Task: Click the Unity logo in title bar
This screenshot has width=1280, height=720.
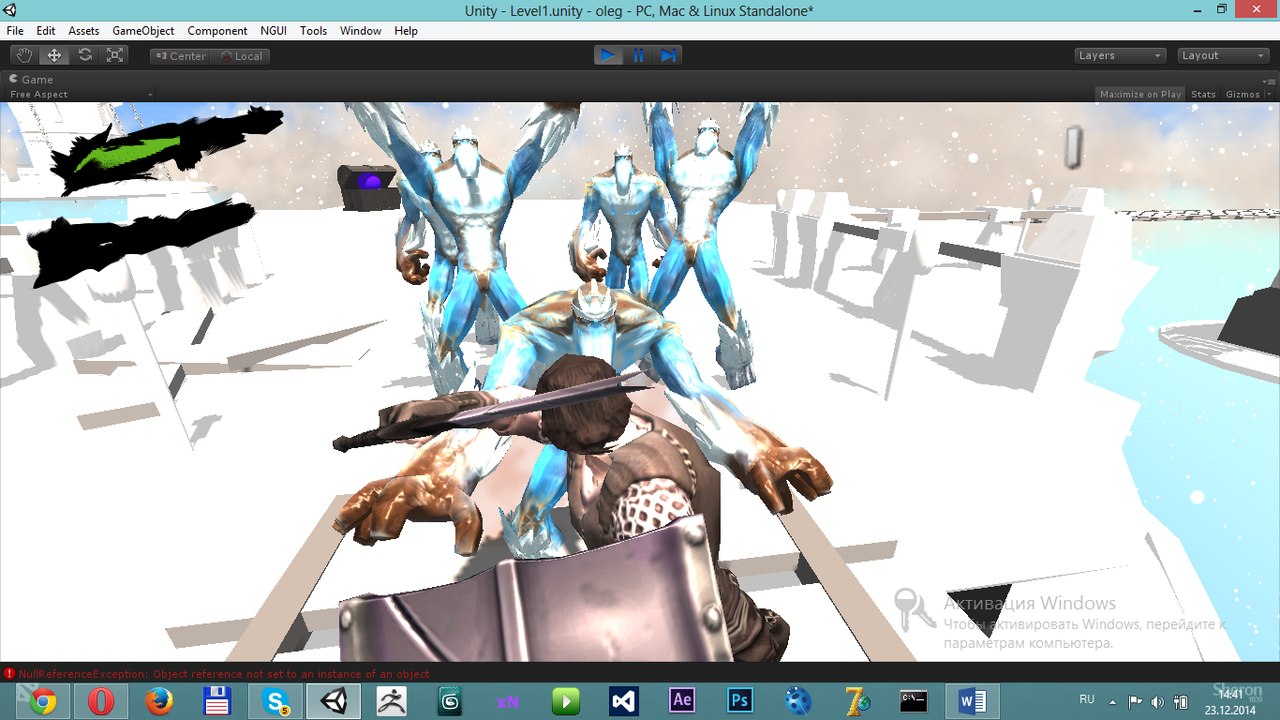Action: 11,11
